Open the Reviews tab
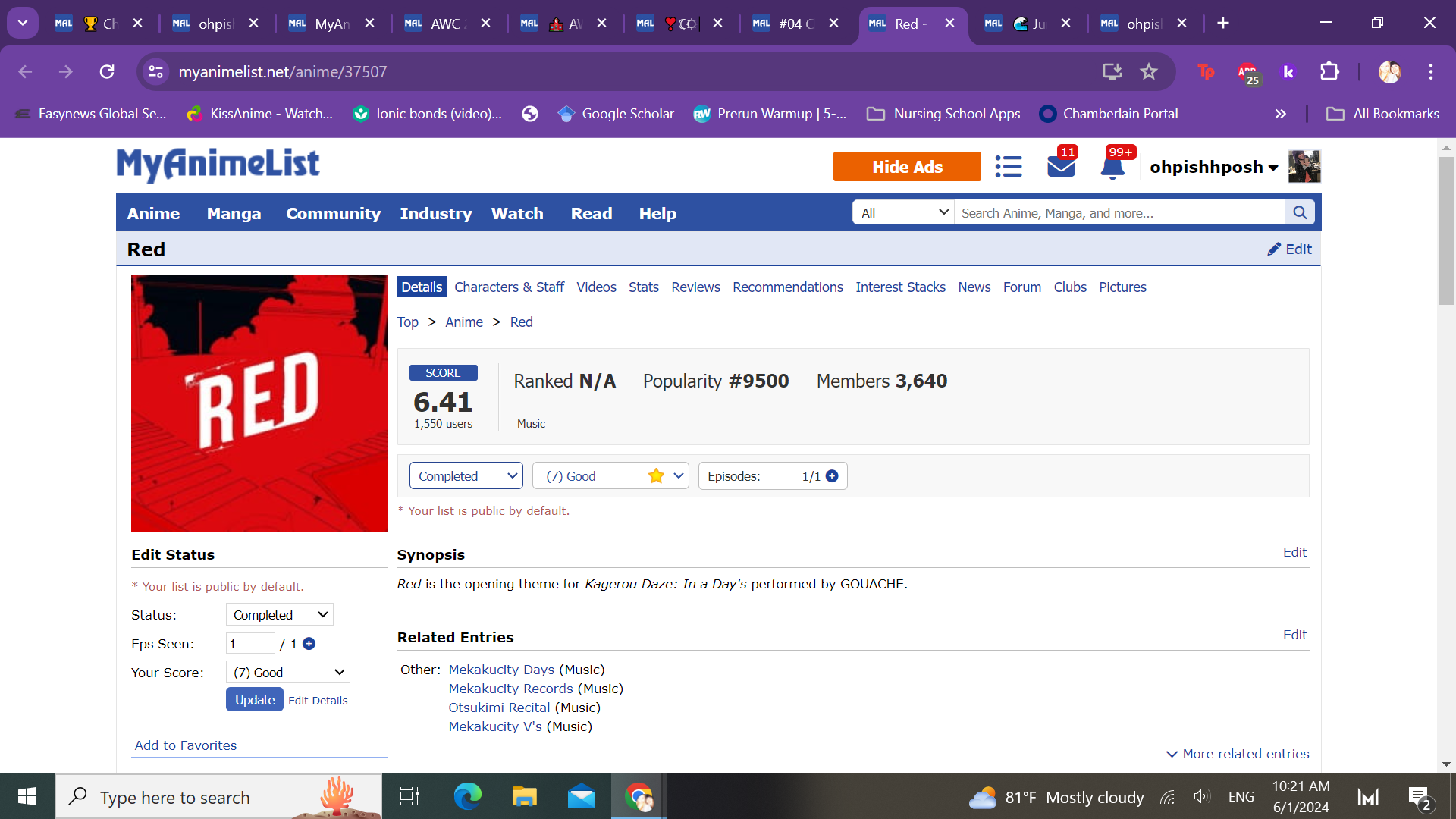 click(x=695, y=287)
